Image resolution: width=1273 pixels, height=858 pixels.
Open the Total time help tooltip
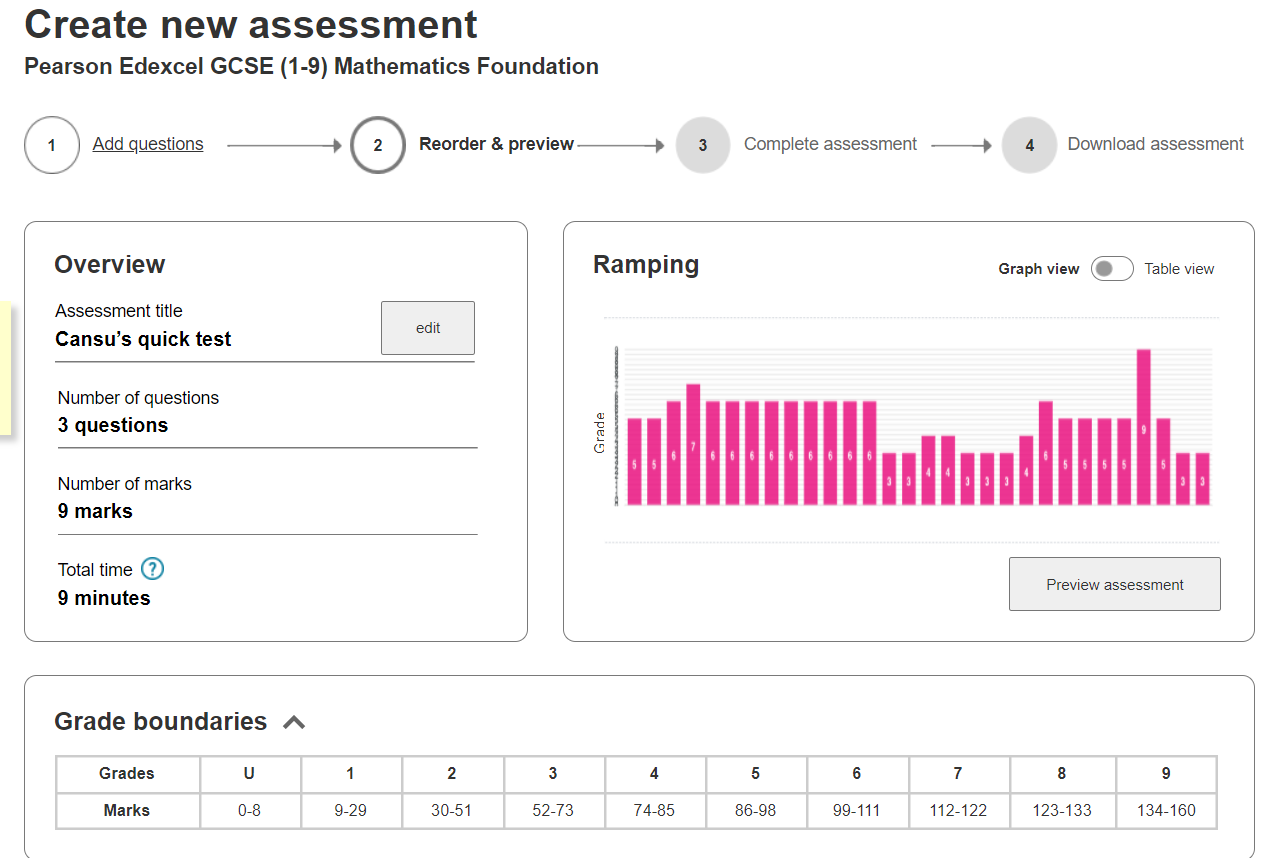pos(152,569)
